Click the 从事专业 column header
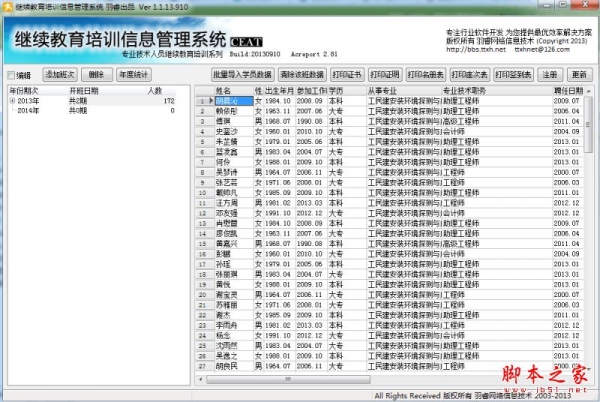Screen dimensions: 600x402 point(382,91)
